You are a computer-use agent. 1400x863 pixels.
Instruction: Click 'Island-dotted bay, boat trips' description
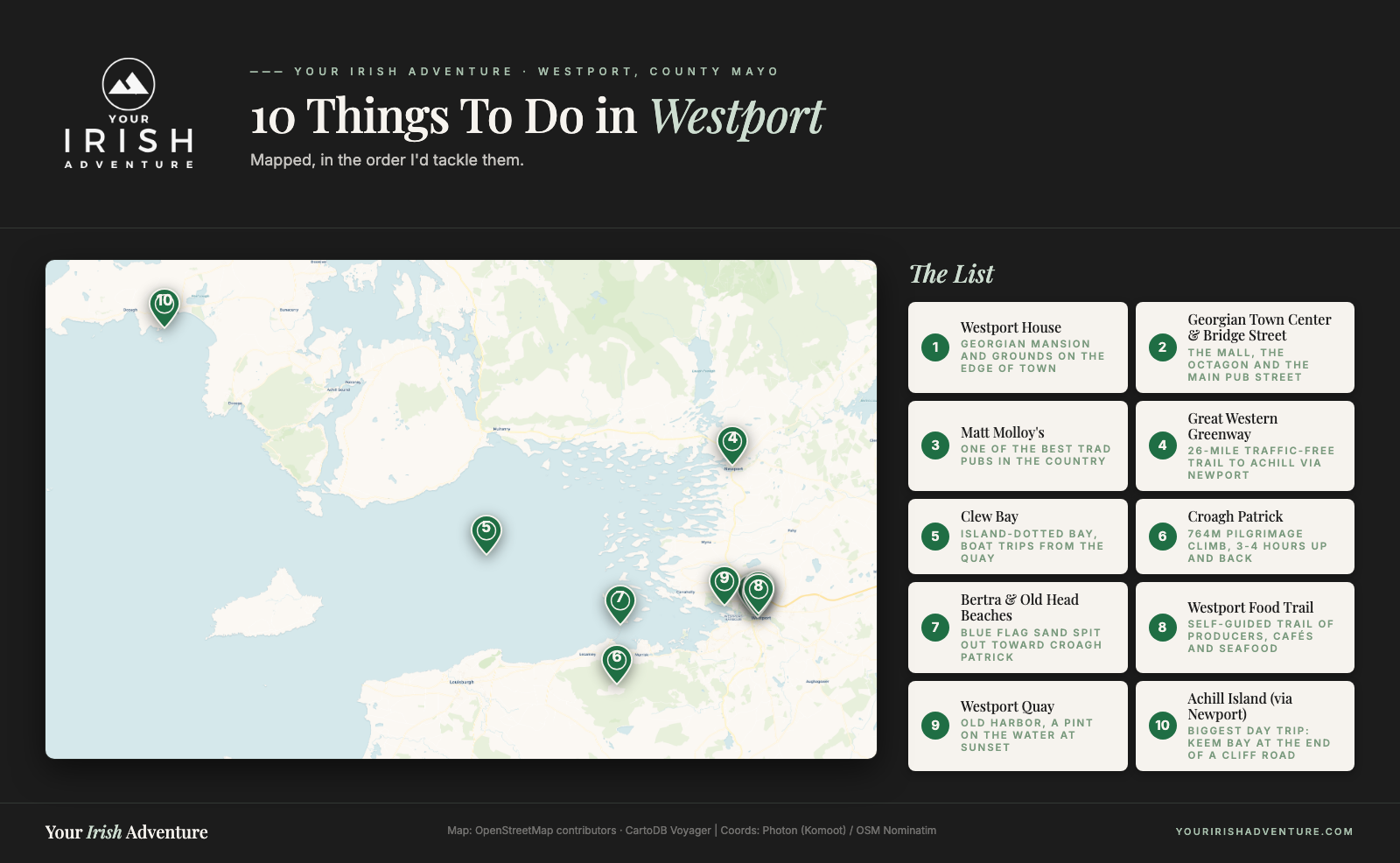(1032, 546)
